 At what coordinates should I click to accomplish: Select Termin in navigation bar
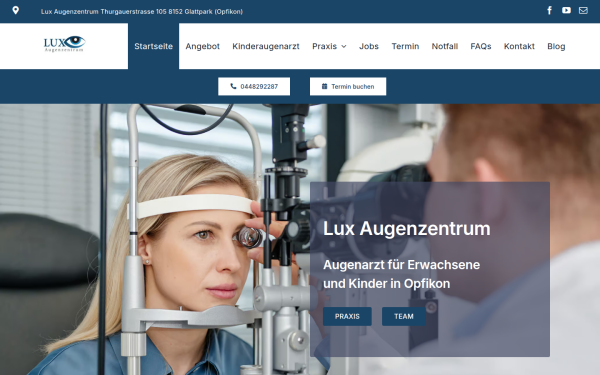tap(405, 46)
